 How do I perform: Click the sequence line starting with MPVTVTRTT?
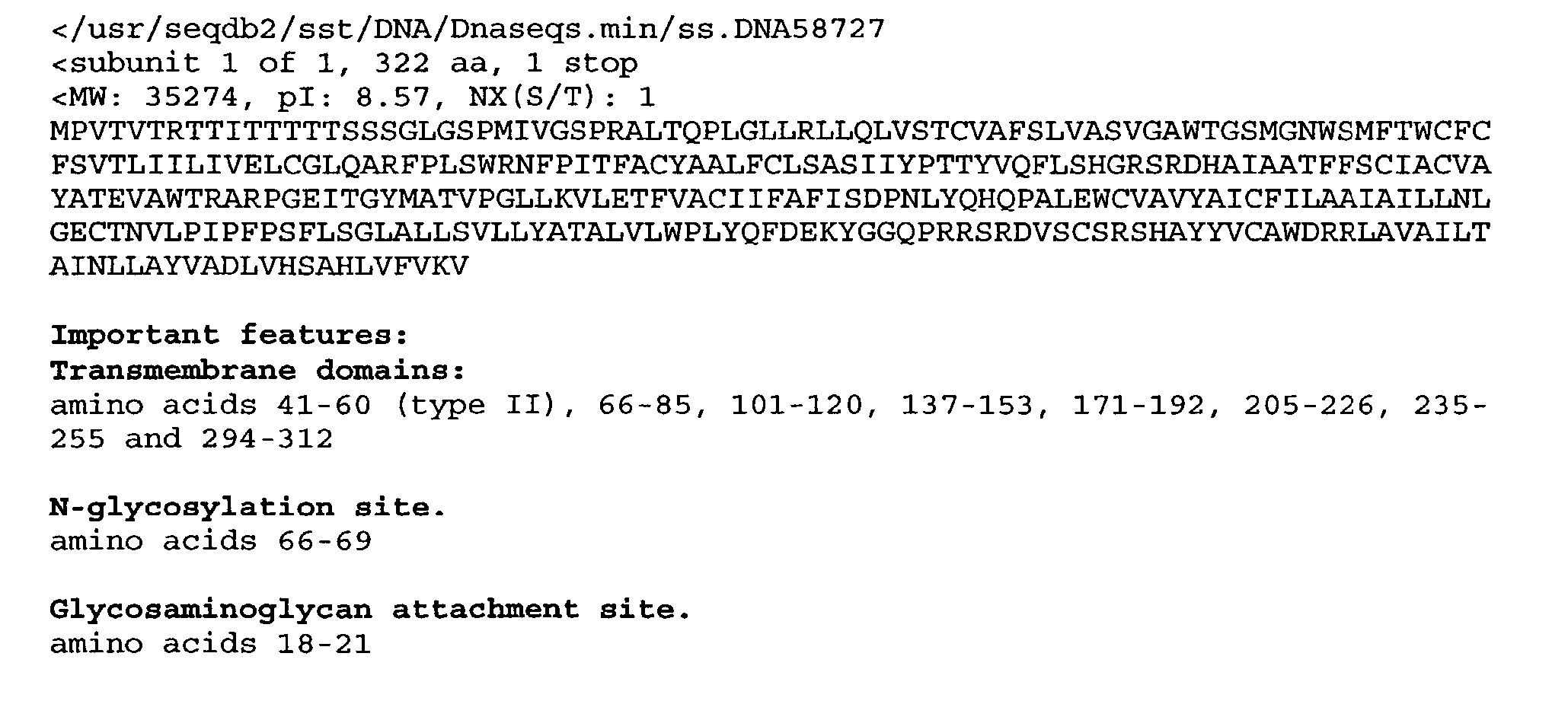coord(769,132)
